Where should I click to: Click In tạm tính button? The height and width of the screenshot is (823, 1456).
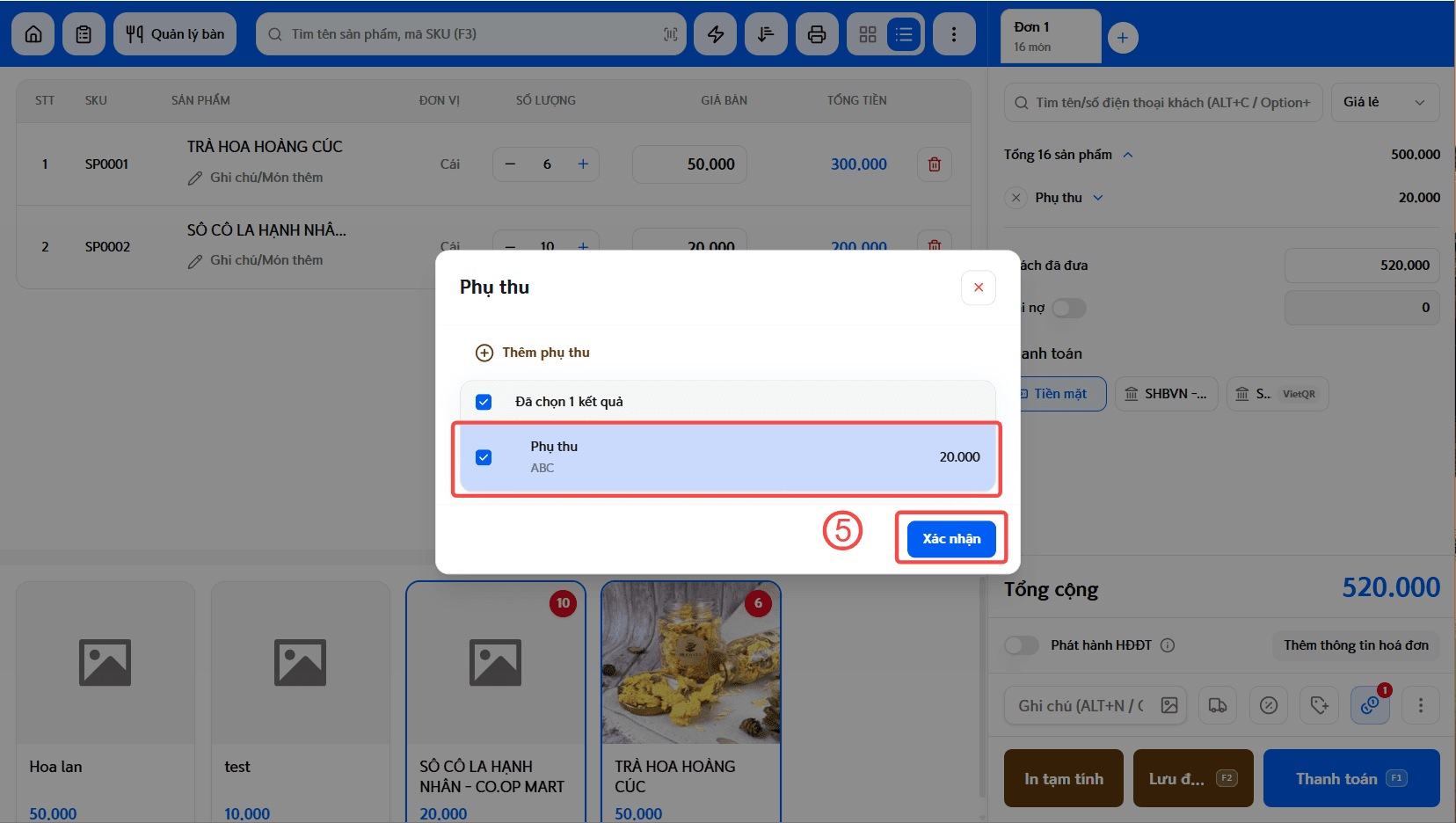click(x=1064, y=778)
